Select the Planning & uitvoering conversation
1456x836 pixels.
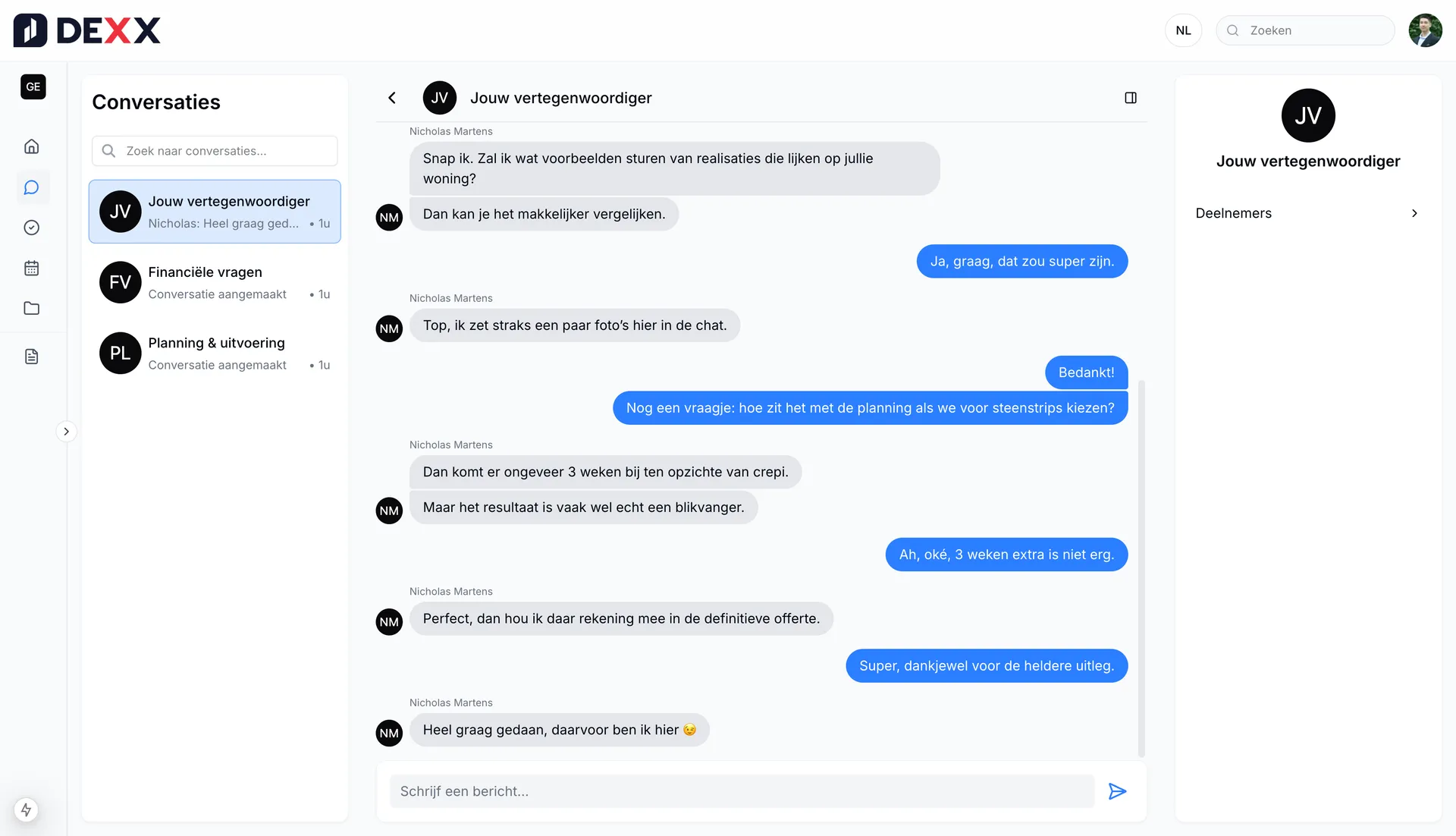coord(215,353)
